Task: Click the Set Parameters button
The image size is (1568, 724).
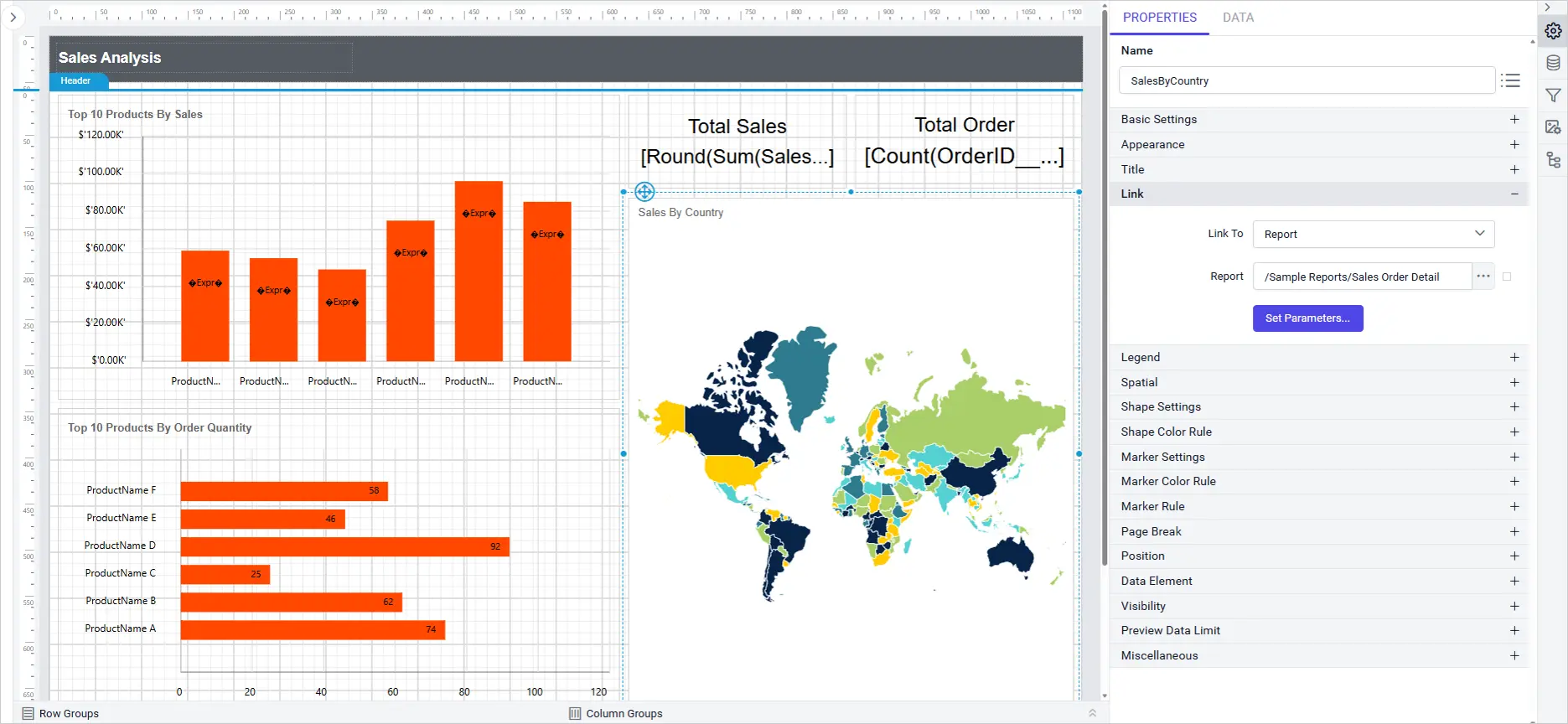Action: [1307, 318]
